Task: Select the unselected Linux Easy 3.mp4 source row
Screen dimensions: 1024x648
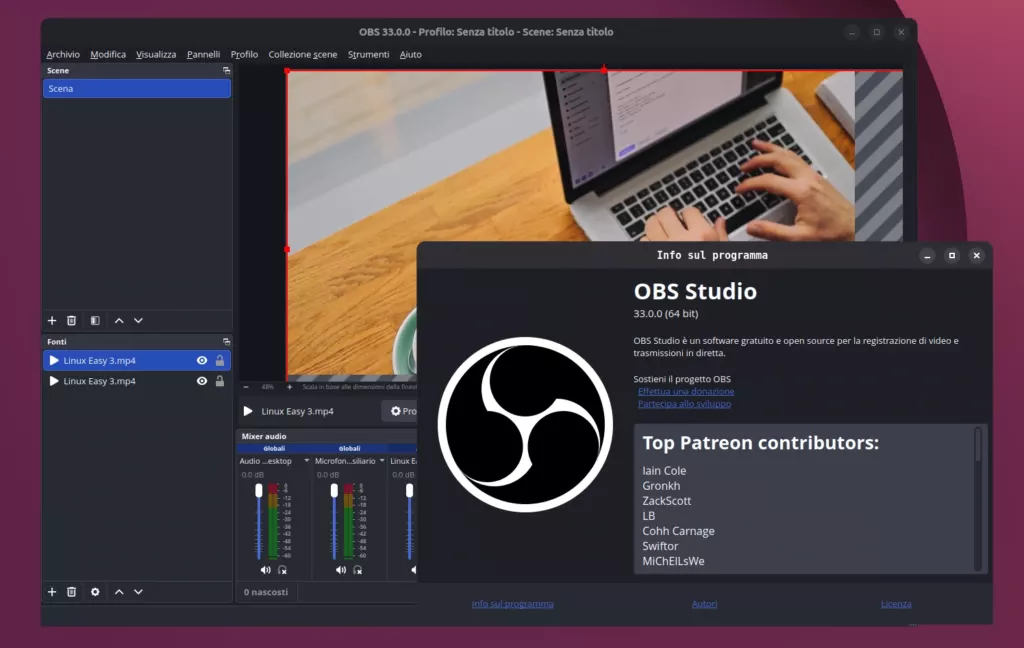Action: (x=136, y=381)
